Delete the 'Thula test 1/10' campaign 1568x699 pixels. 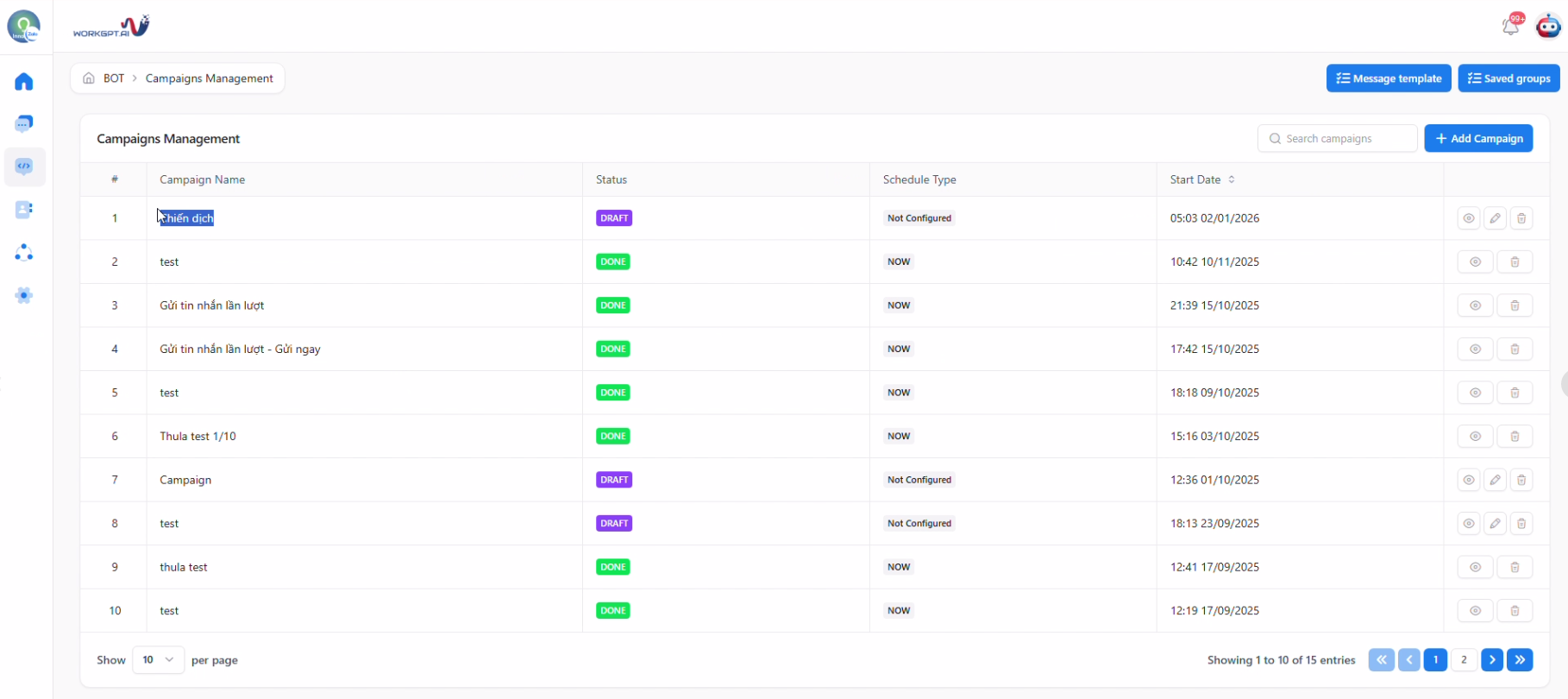pos(1515,437)
